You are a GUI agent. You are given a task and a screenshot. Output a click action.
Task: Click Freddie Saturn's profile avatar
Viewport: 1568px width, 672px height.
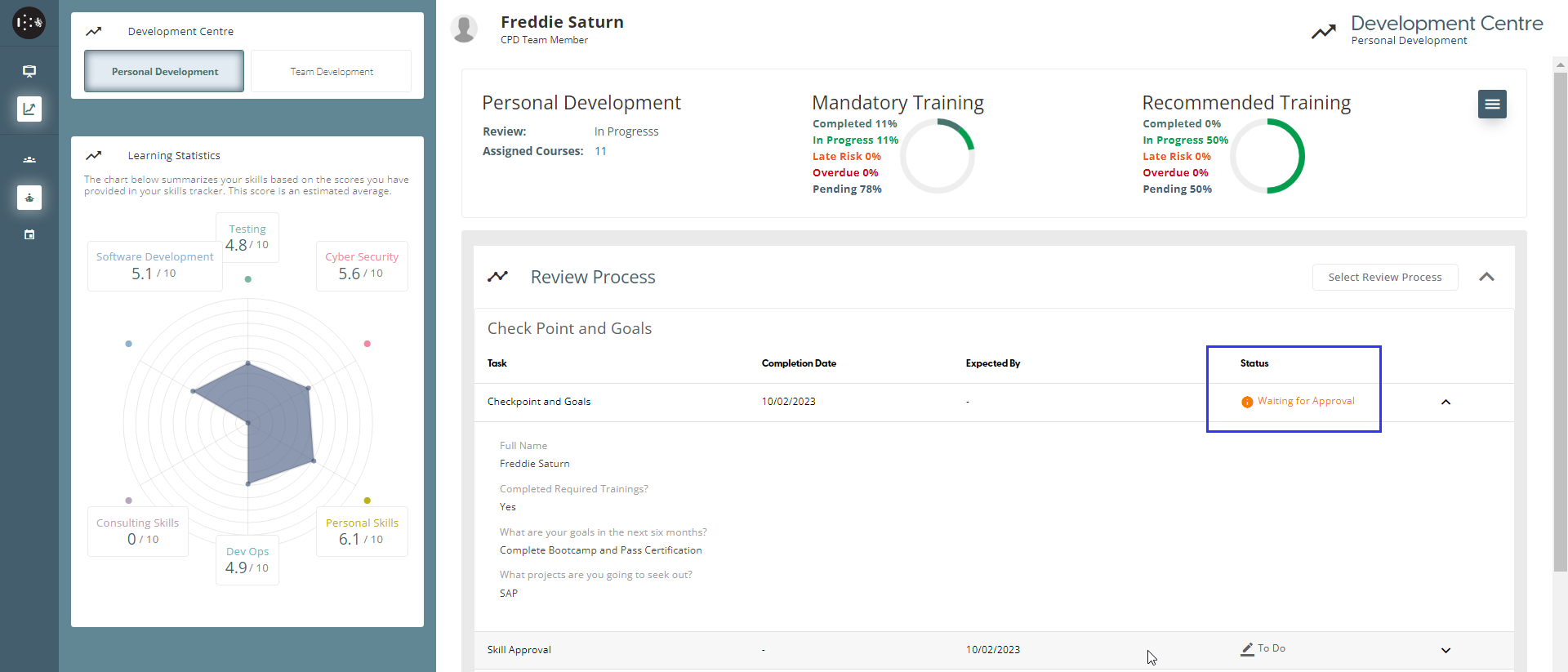point(465,29)
